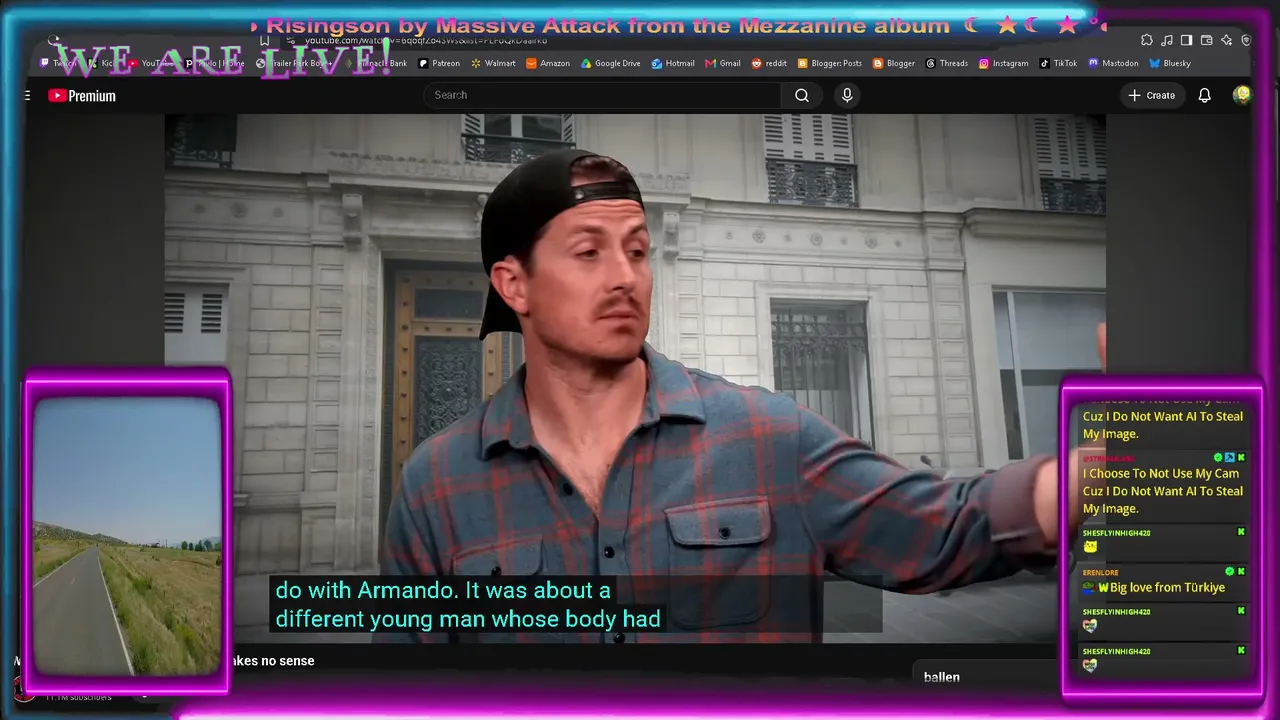Open the Google Drive bookmark
This screenshot has width=1280, height=720.
(611, 63)
